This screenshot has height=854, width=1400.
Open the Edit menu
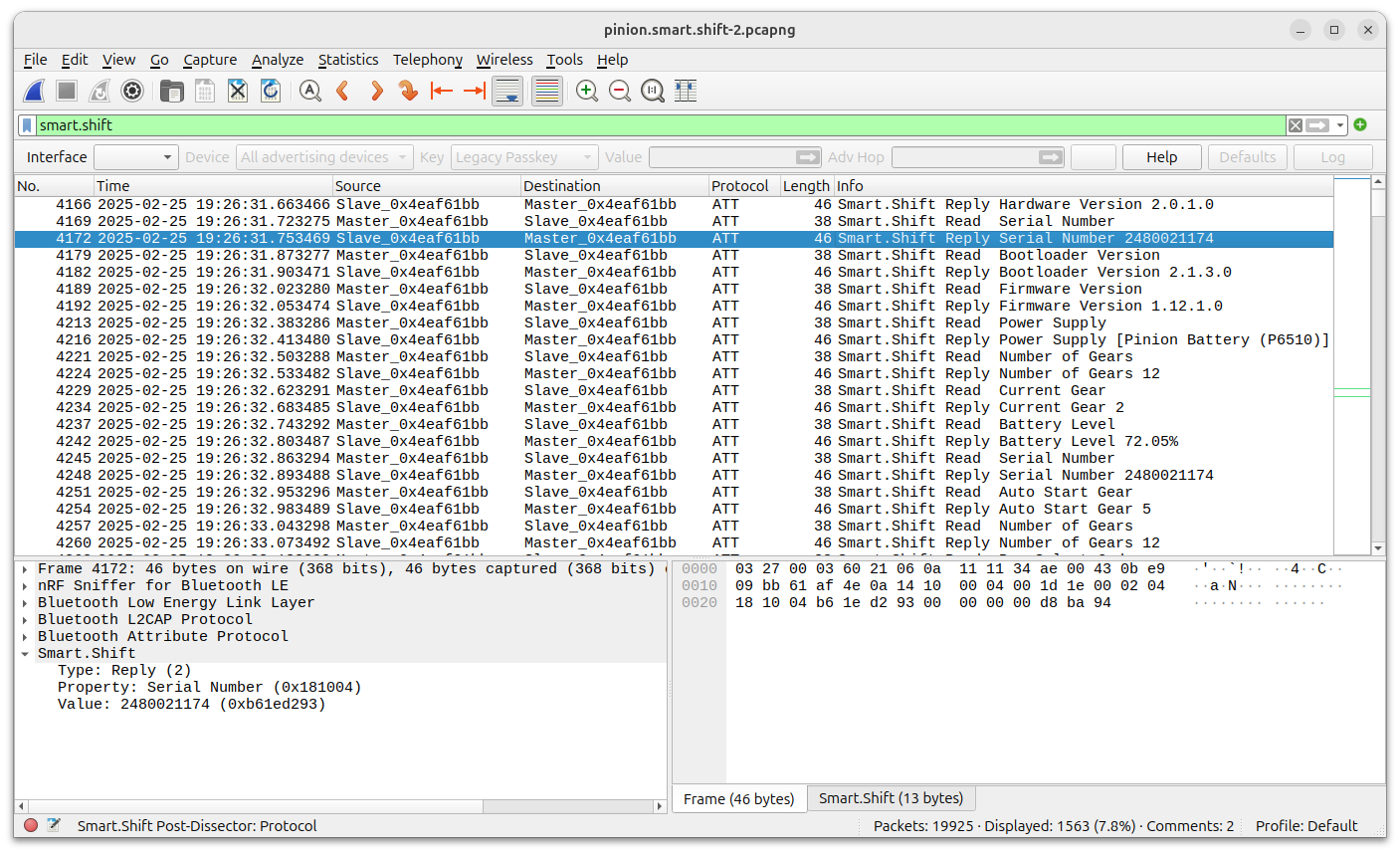tap(75, 60)
